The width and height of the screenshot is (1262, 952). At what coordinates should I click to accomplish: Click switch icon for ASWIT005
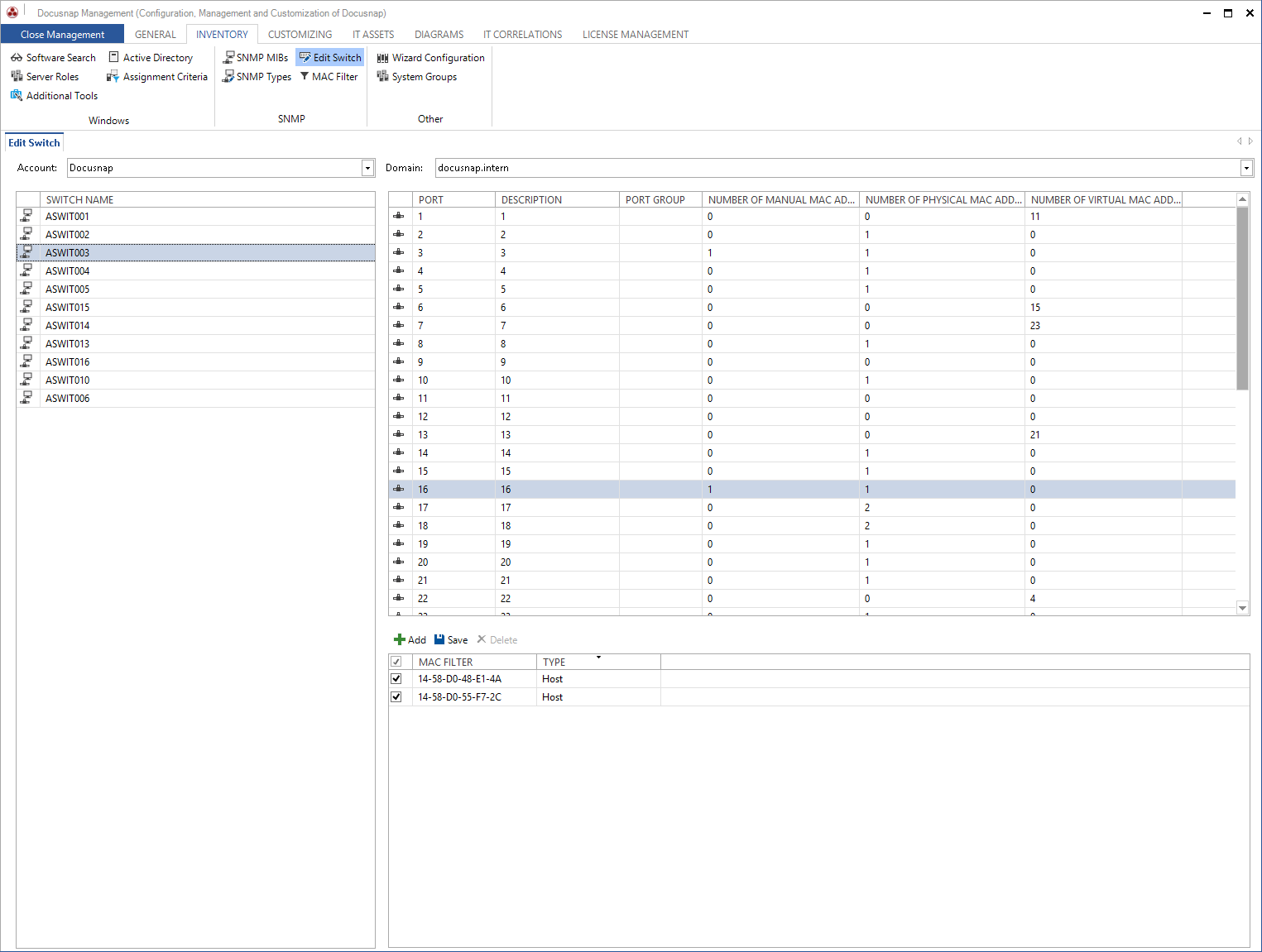click(x=27, y=289)
